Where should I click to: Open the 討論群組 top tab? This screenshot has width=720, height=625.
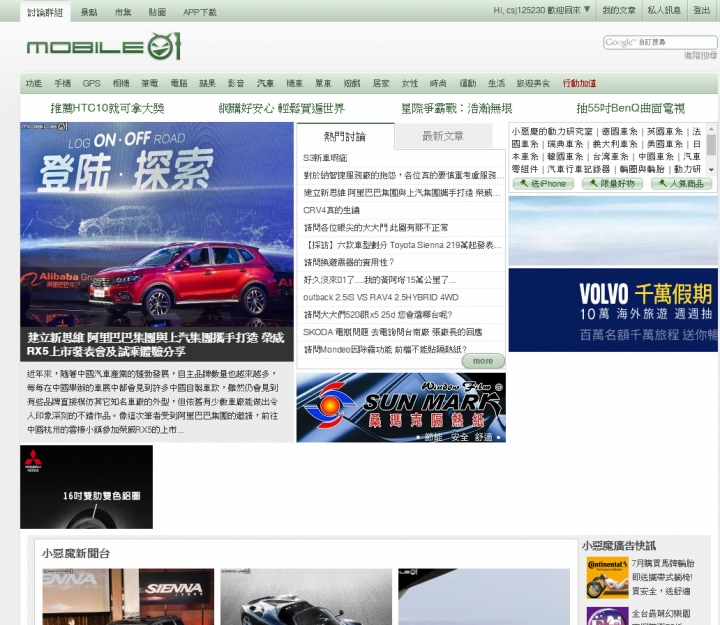(45, 12)
